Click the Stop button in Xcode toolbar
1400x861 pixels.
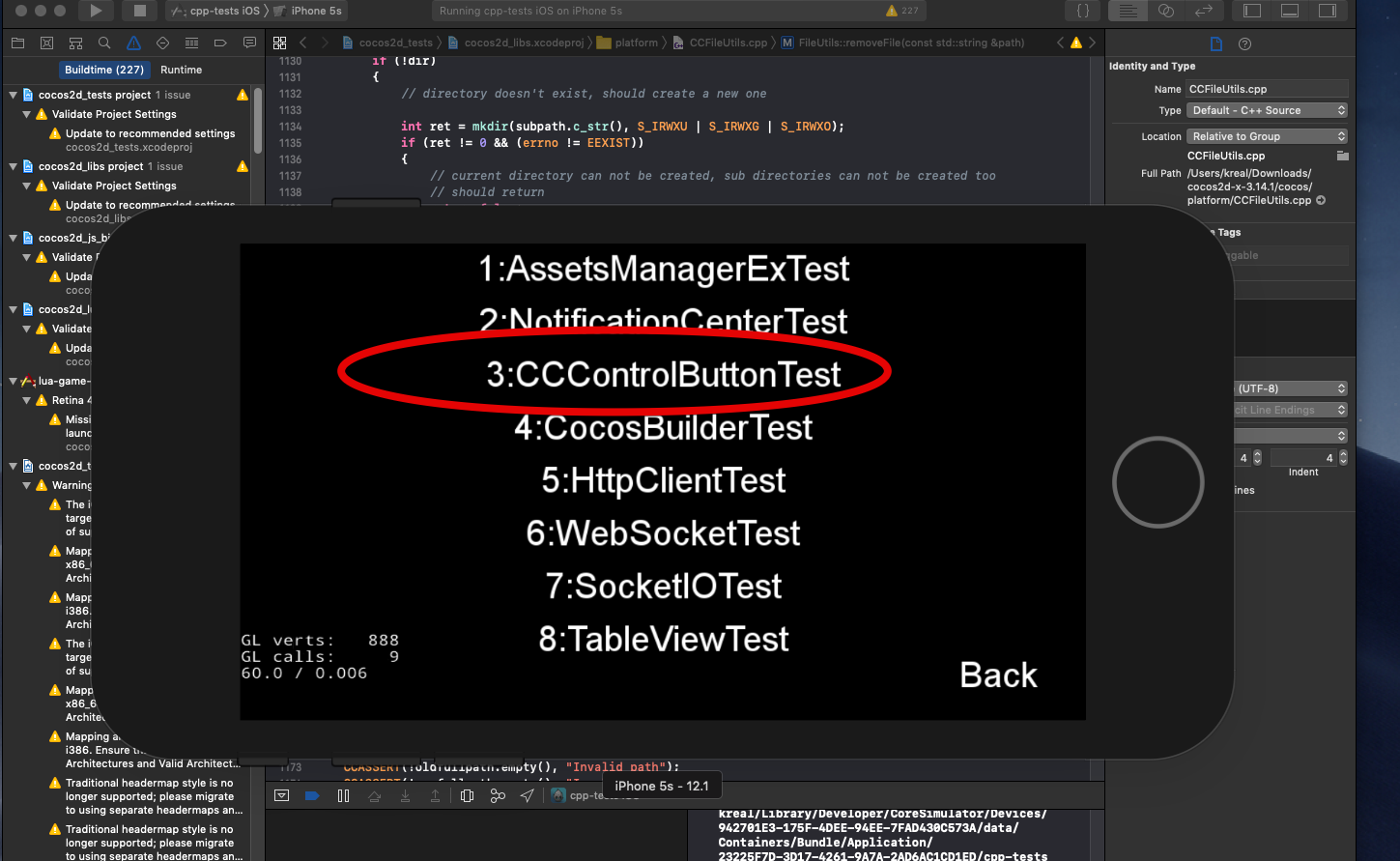139,11
